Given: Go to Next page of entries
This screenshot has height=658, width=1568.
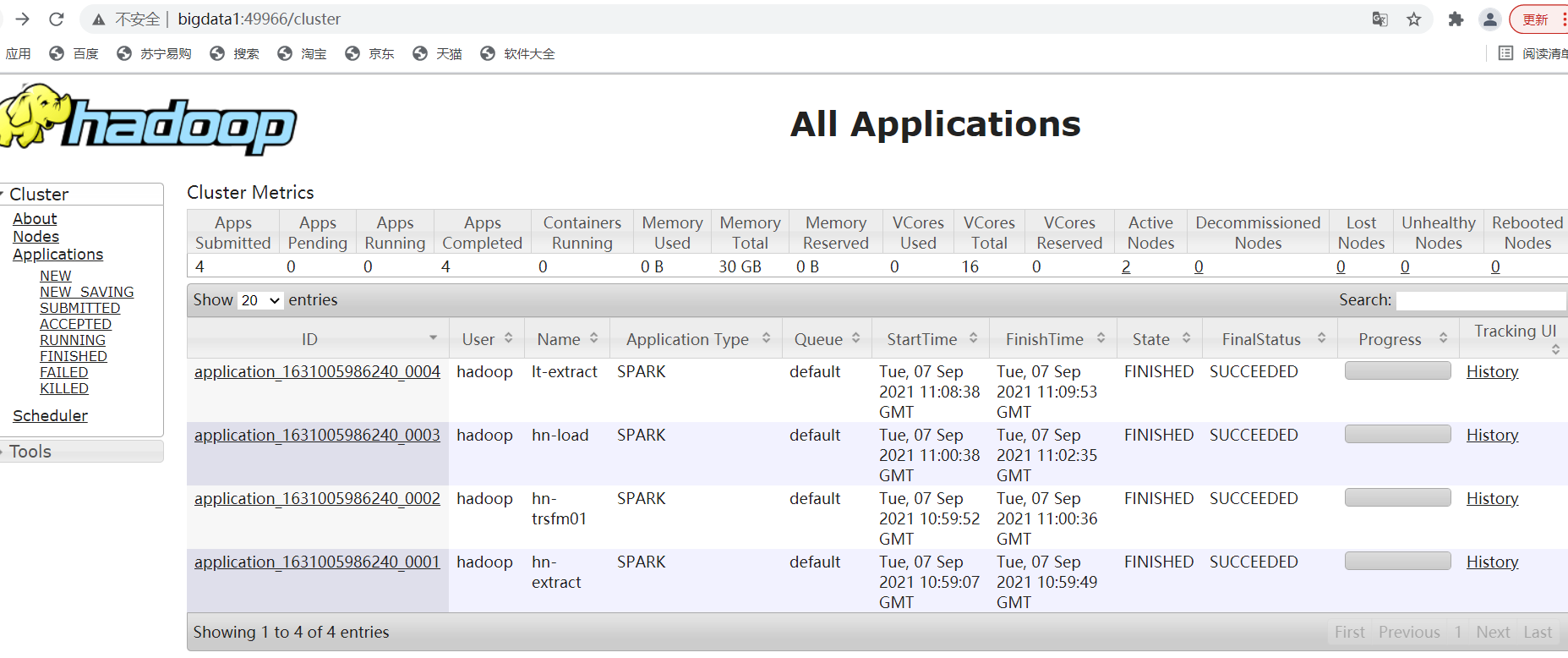Looking at the screenshot, I should tap(1493, 633).
